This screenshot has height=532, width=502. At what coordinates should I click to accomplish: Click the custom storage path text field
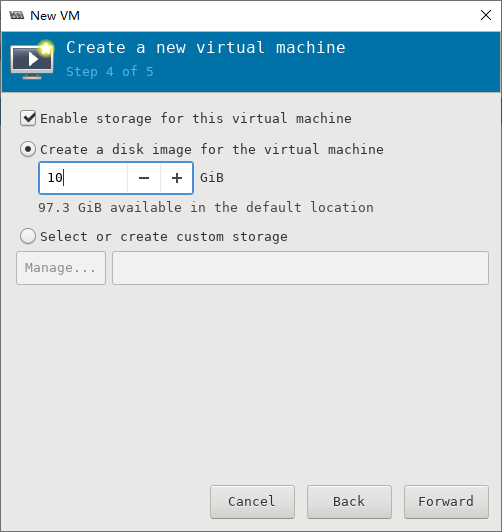click(x=301, y=268)
